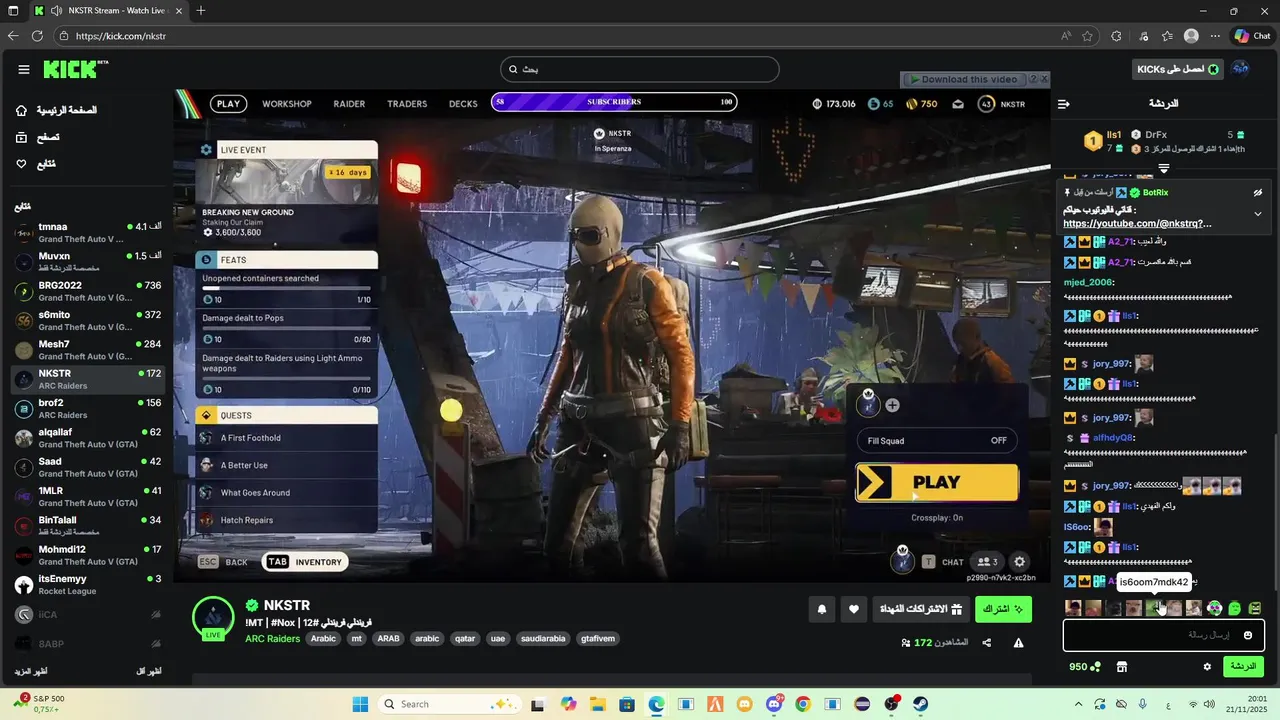Select the uae tag
This screenshot has height=720, width=1280.
coord(497,638)
